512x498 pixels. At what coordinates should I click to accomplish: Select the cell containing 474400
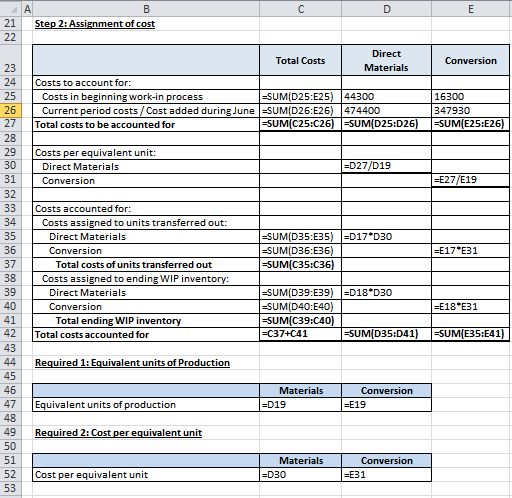click(x=386, y=110)
